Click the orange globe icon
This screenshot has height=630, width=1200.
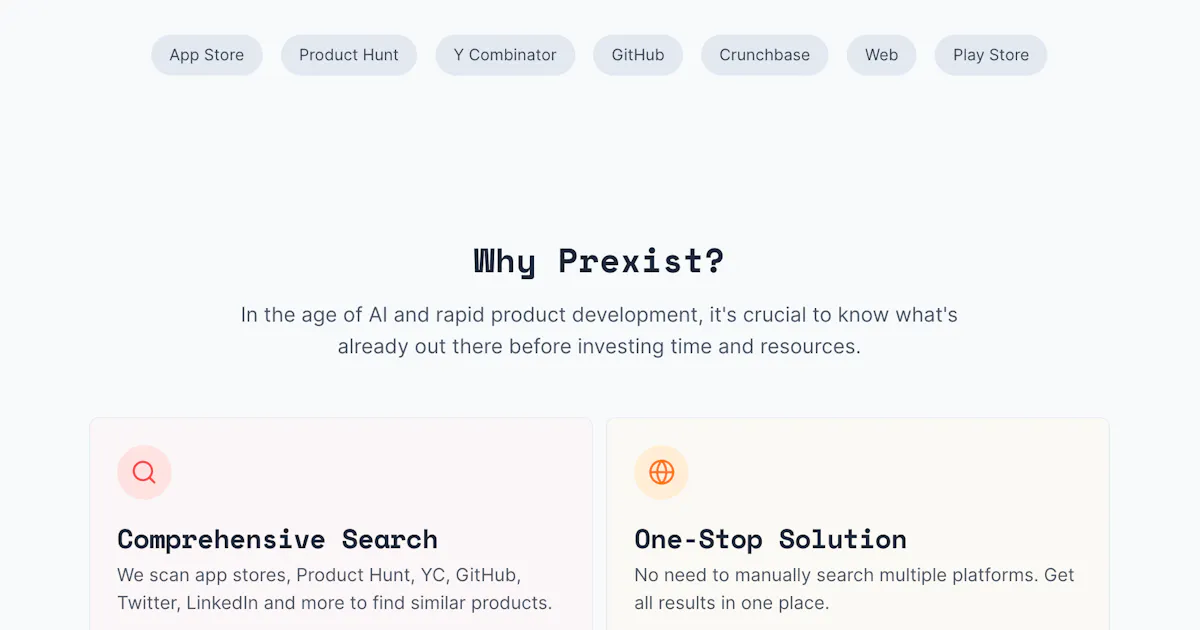coord(661,472)
